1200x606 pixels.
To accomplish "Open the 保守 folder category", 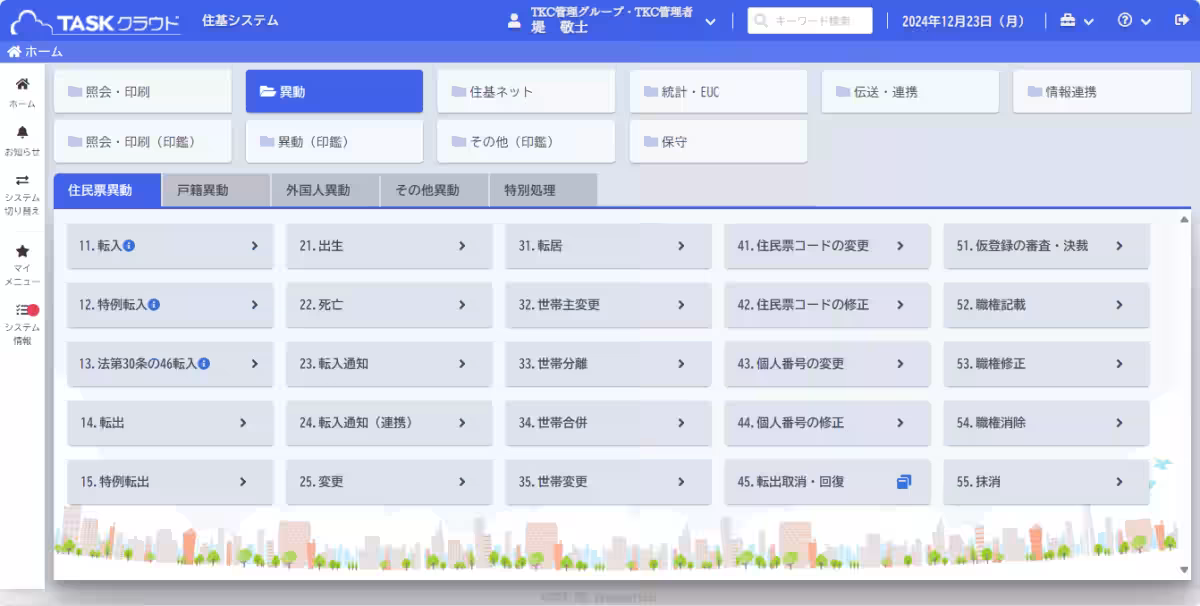I will point(718,140).
